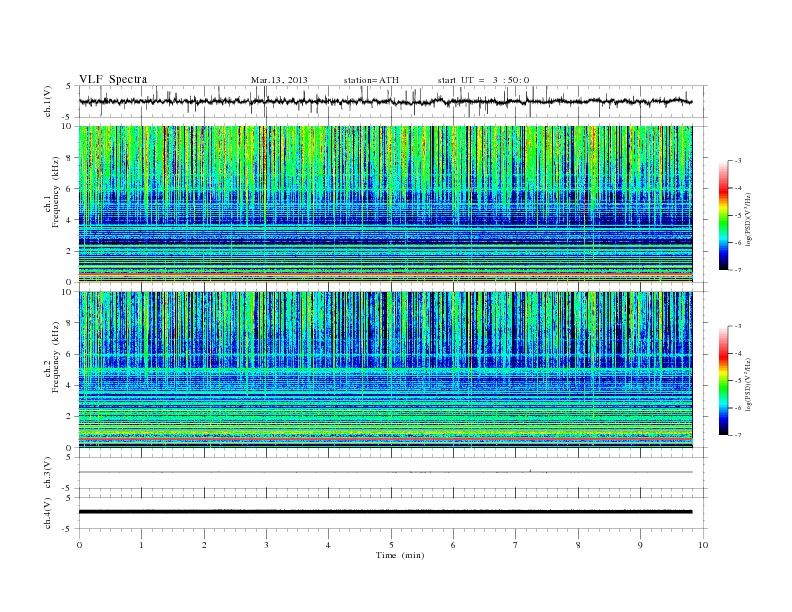Click the "-3" tick on the ch.2 colorbar
Image resolution: width=792 pixels, height=612 pixels.
click(738, 327)
